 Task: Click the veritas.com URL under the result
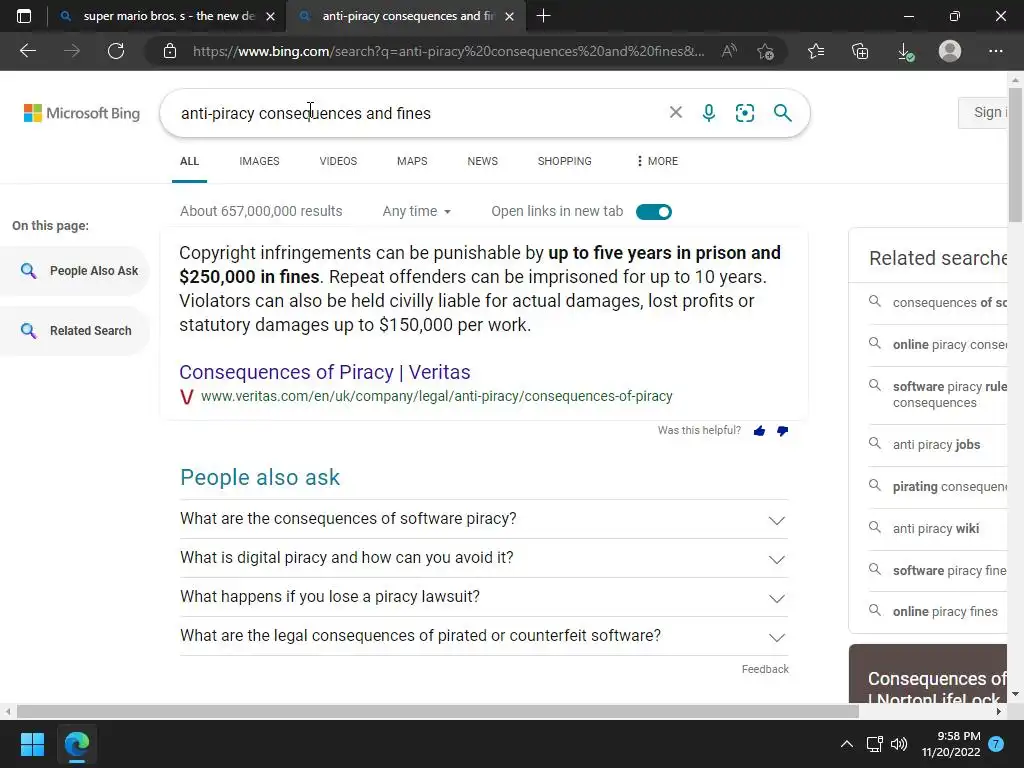[436, 396]
